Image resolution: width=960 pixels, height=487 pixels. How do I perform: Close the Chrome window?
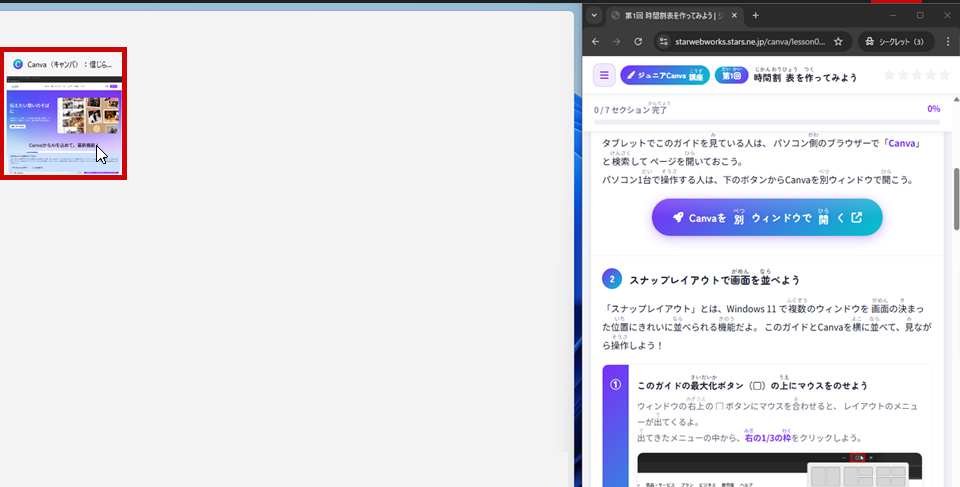(x=947, y=15)
